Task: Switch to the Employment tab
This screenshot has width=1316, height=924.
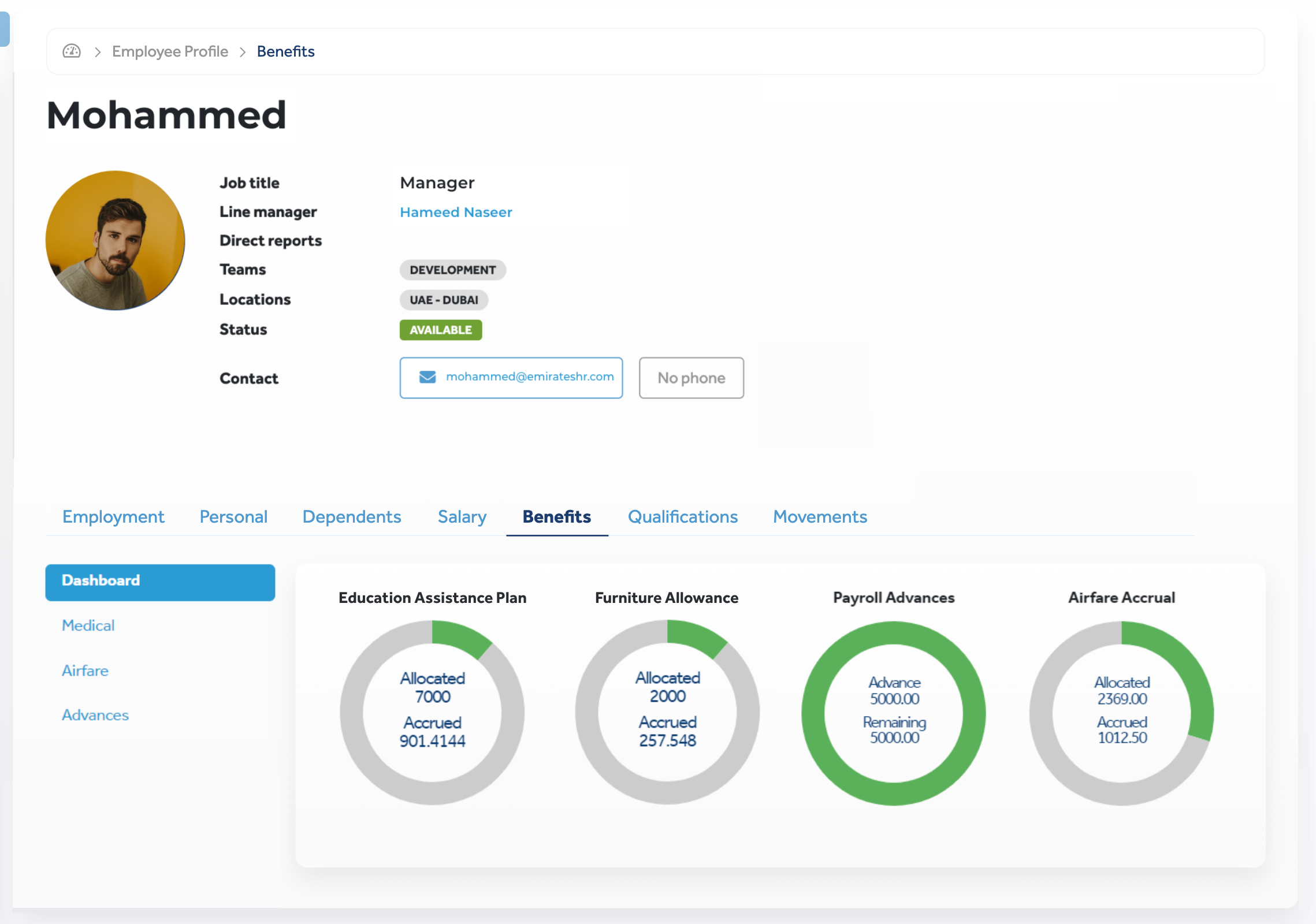Action: click(x=113, y=516)
